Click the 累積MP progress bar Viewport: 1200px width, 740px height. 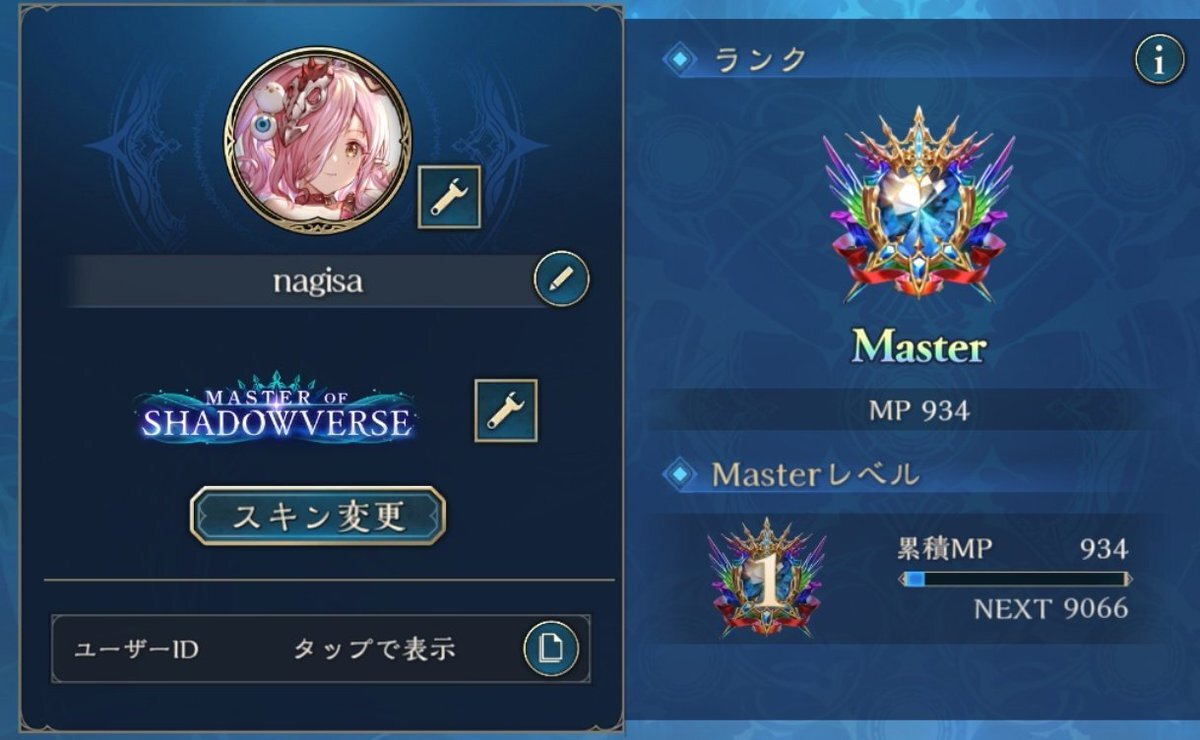tap(1015, 578)
